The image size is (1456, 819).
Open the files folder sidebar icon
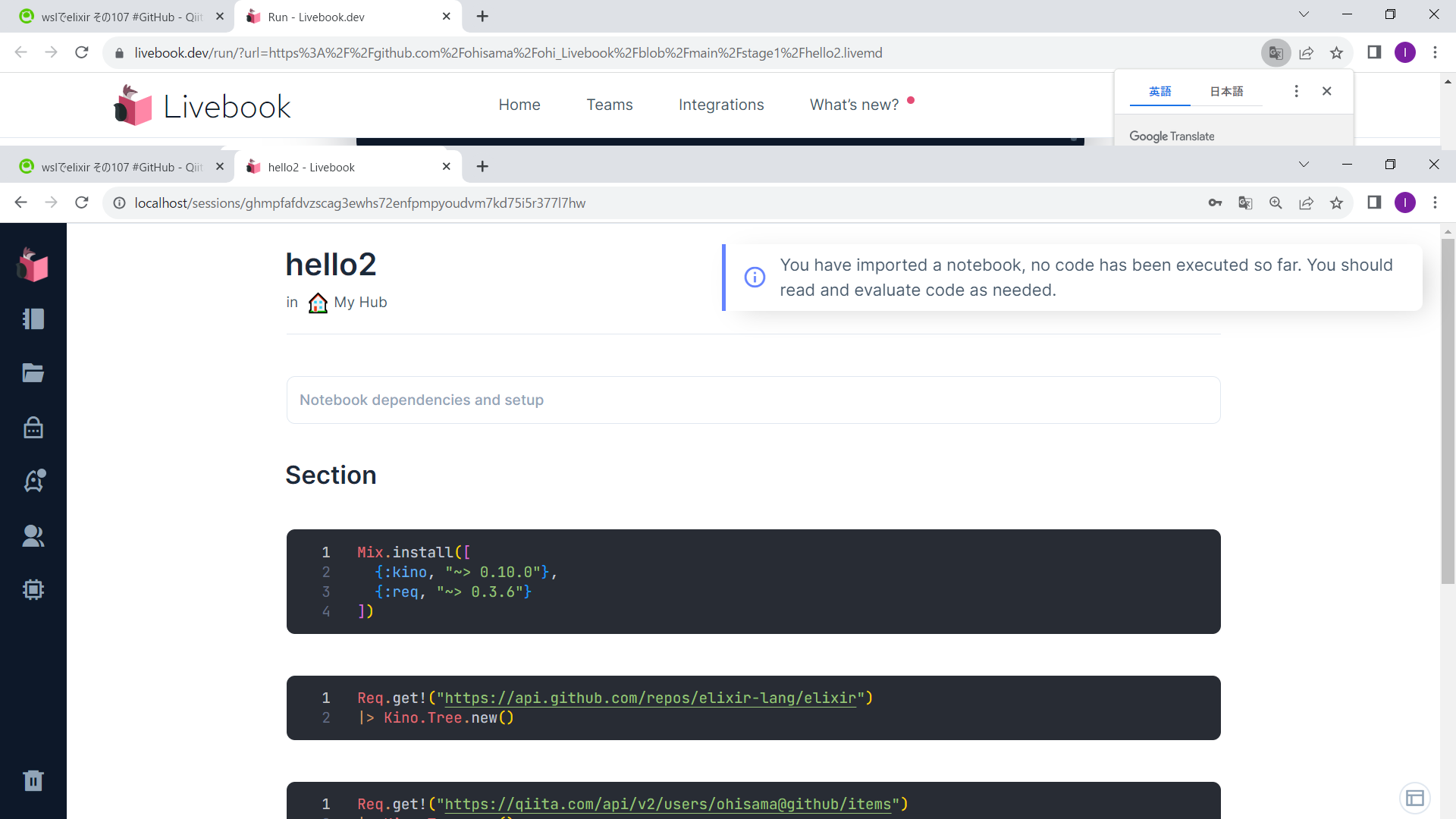pos(33,373)
